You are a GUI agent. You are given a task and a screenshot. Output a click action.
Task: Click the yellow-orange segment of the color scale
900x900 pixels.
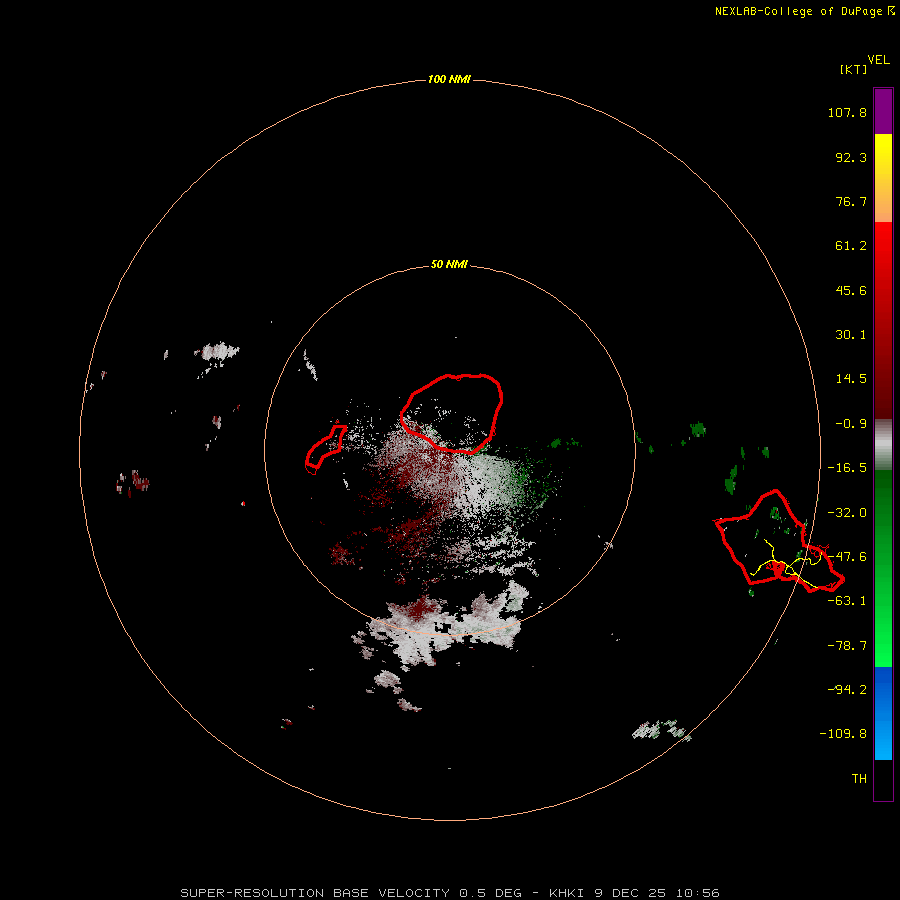[x=883, y=178]
